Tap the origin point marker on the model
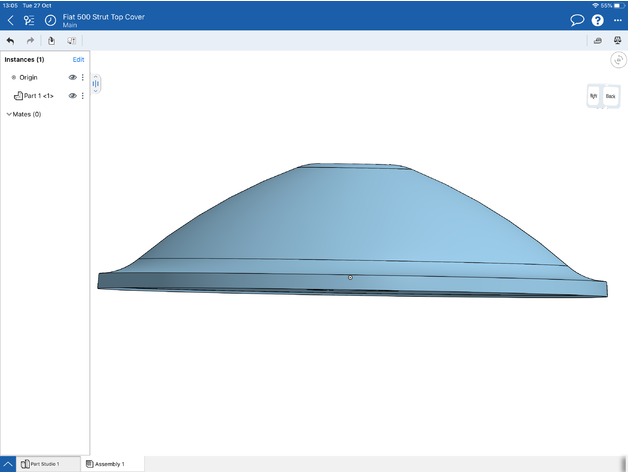The height and width of the screenshot is (472, 628). point(350,277)
